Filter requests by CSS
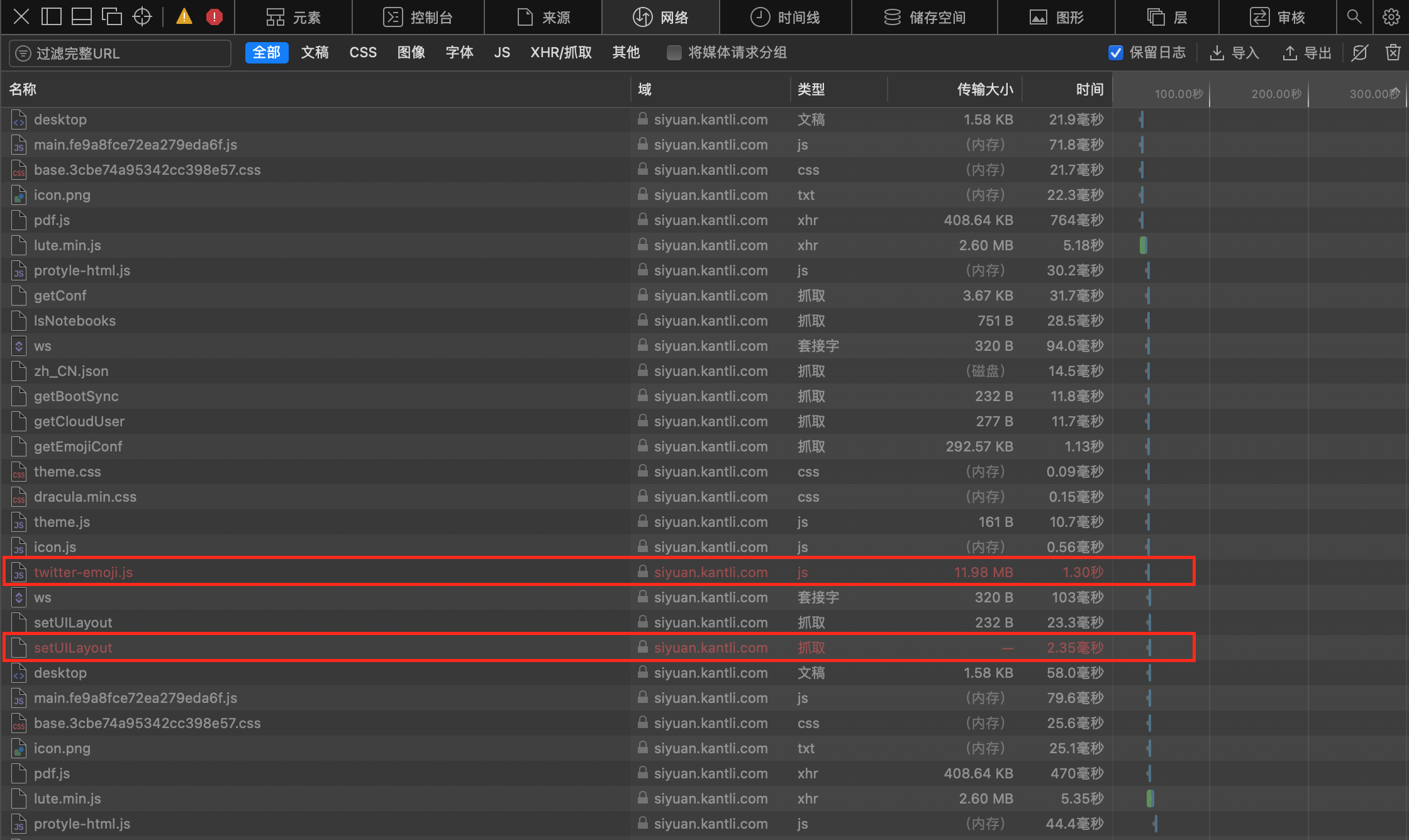This screenshot has width=1409, height=840. pyautogui.click(x=363, y=53)
